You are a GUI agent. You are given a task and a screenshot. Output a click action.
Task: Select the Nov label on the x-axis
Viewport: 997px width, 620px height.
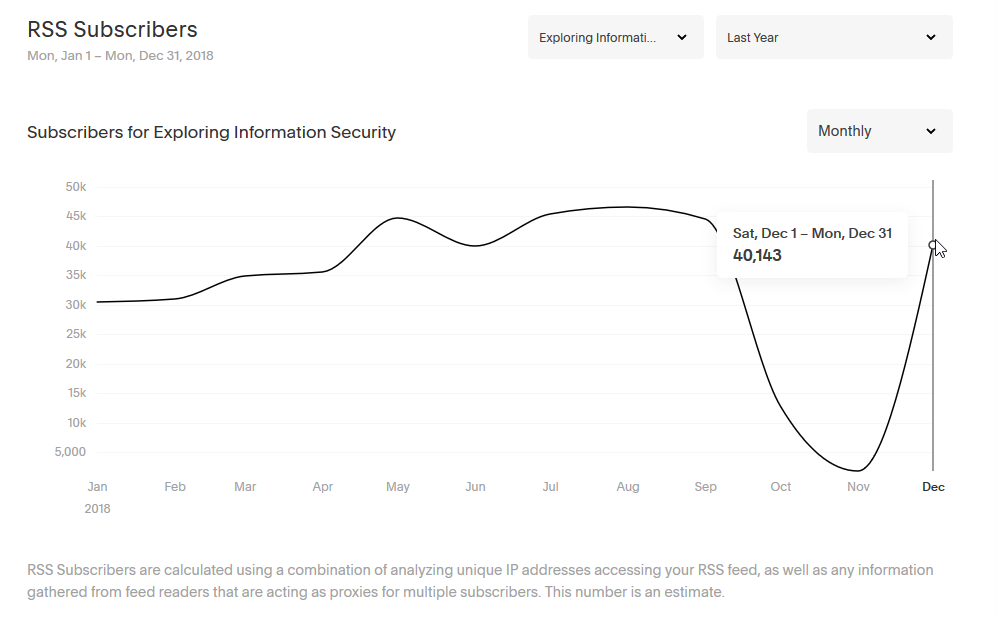(858, 486)
